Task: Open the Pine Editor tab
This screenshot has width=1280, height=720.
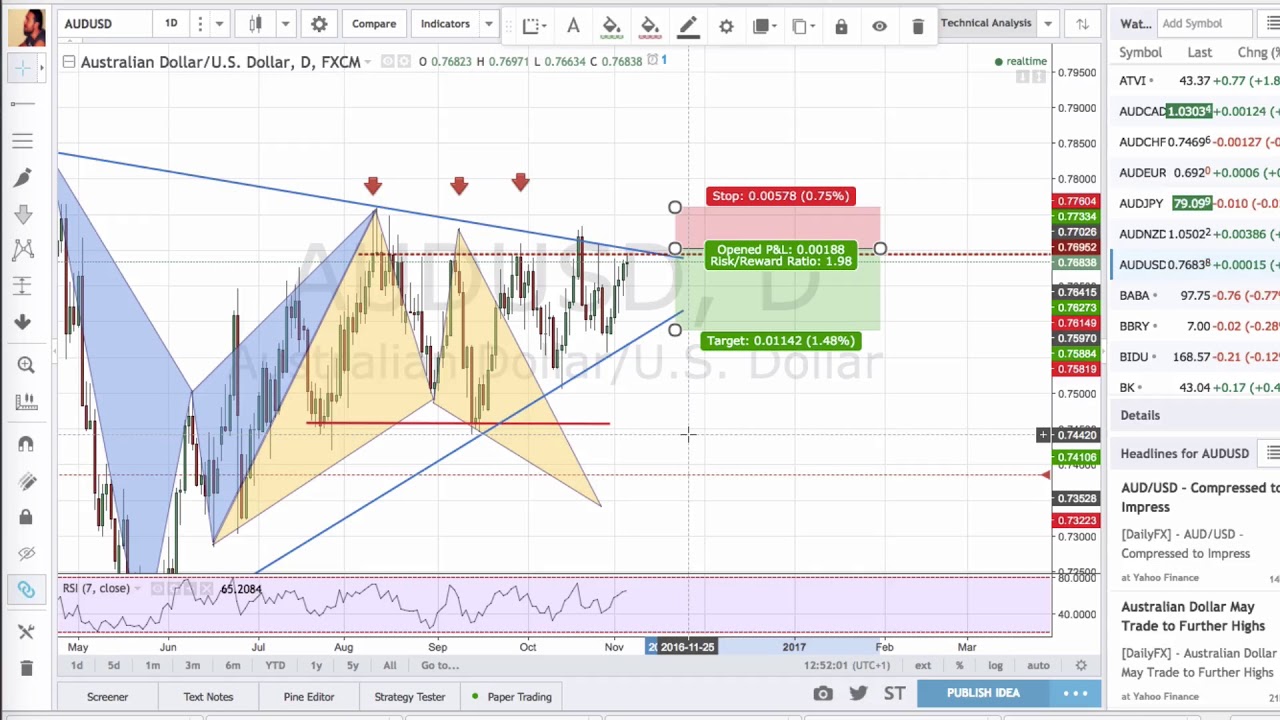Action: coord(308,697)
